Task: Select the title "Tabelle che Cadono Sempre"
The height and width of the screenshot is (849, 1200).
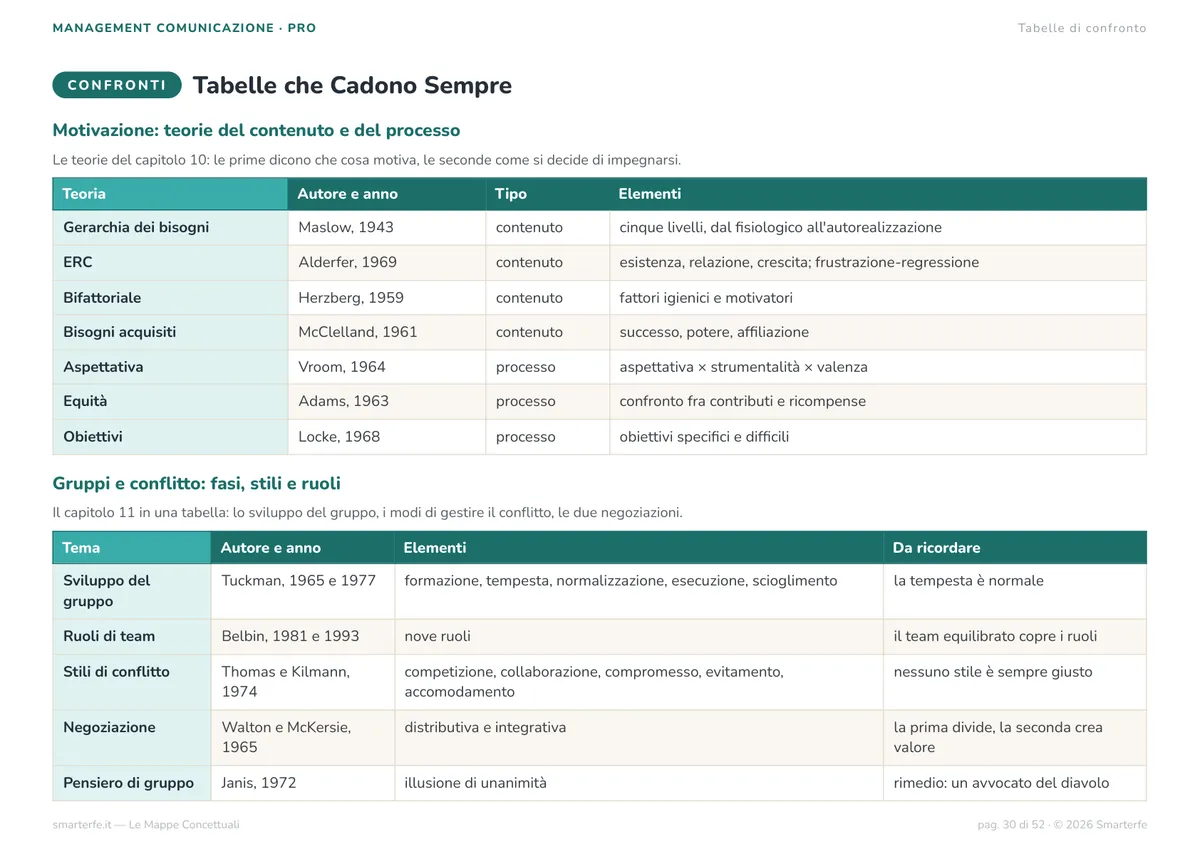Action: pyautogui.click(x=352, y=85)
